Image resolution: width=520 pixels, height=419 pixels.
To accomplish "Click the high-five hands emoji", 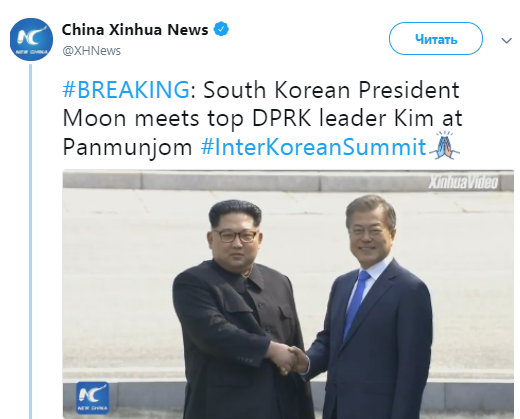I will point(445,145).
